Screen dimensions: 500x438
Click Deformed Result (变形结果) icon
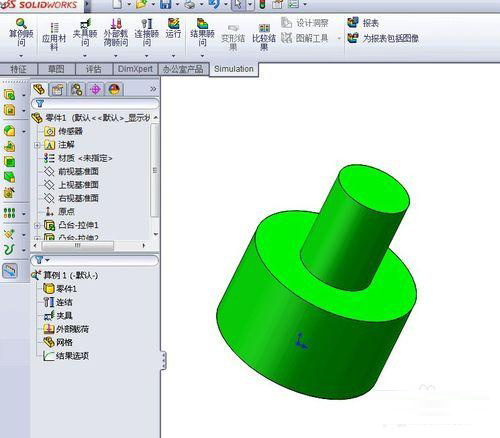click(233, 37)
